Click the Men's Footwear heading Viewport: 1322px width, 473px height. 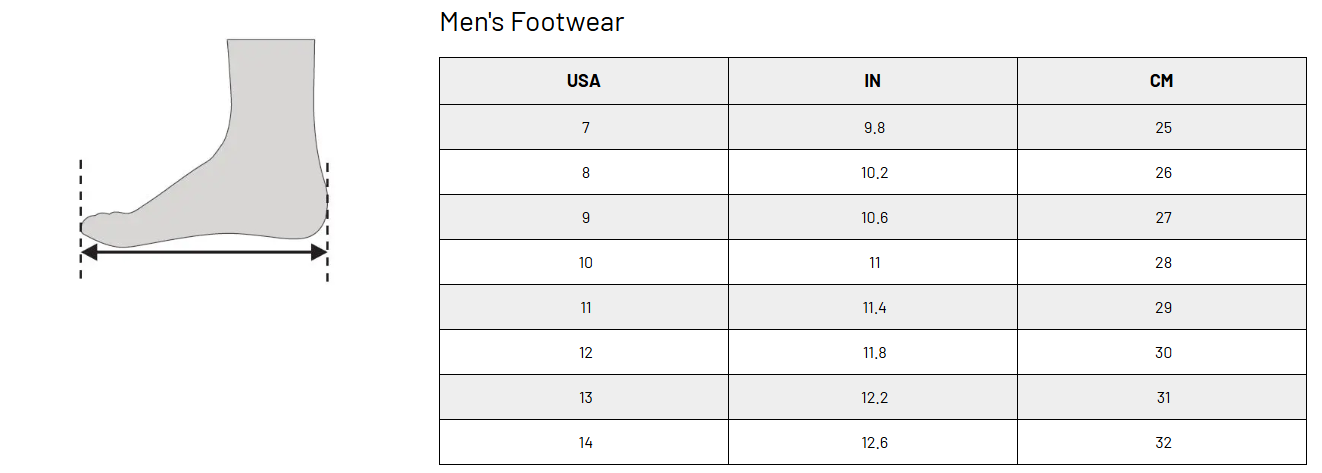[531, 22]
